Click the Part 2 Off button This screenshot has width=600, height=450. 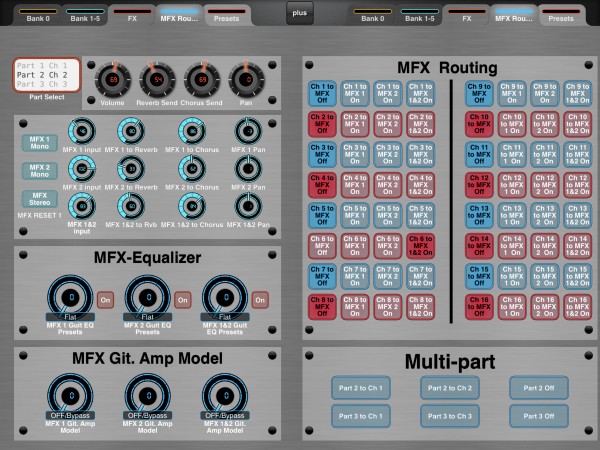(539, 388)
